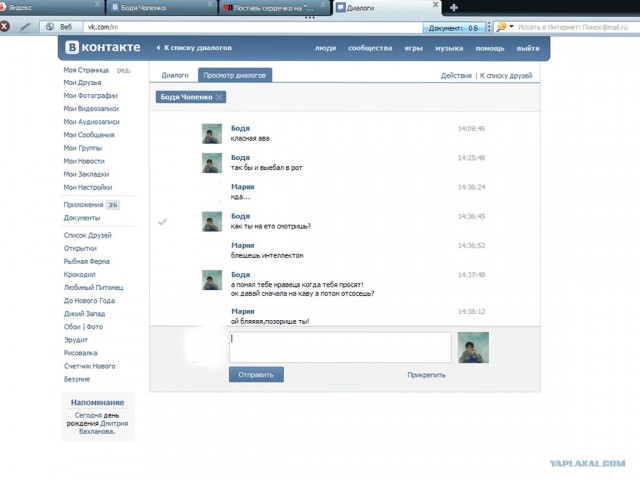Open сообщества in top menu
Screen dimensions: 640x480
pos(370,48)
